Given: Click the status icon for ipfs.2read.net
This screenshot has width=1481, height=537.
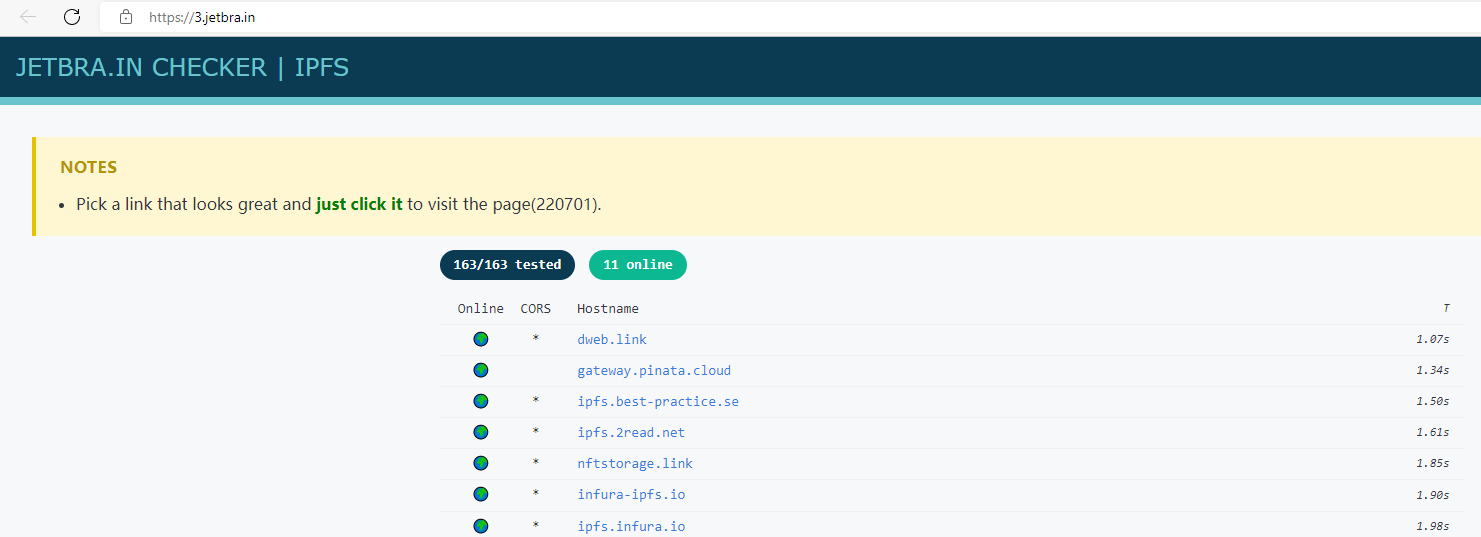Looking at the screenshot, I should [481, 432].
